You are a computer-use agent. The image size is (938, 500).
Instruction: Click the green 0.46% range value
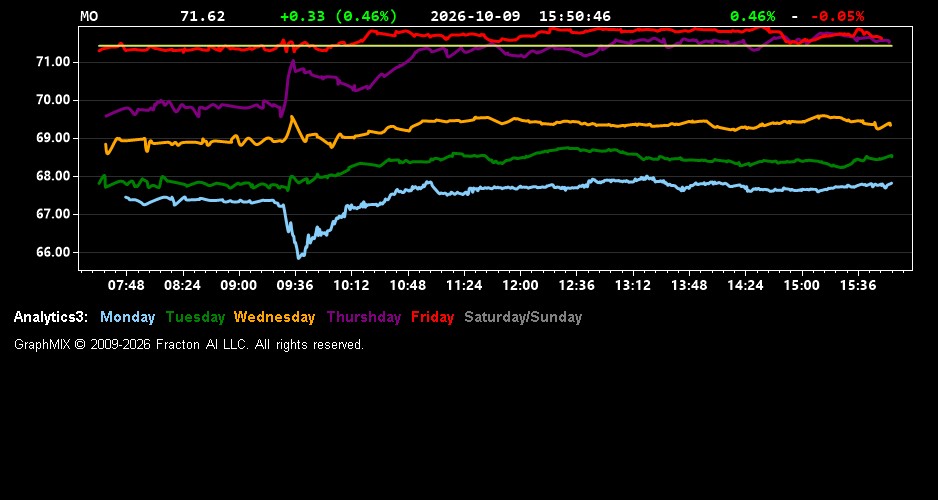point(753,16)
